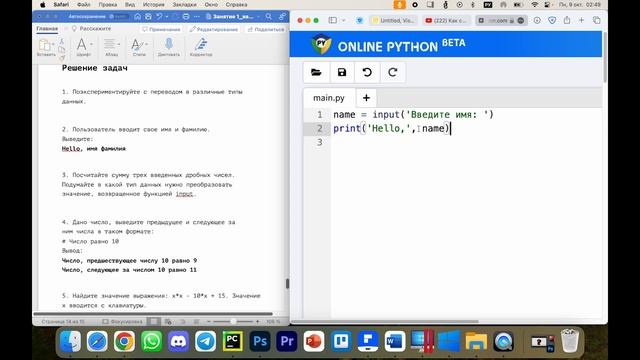This screenshot has height=360, width=640.
Task: Start Диктовать dictation in Word
Action: pos(169,47)
